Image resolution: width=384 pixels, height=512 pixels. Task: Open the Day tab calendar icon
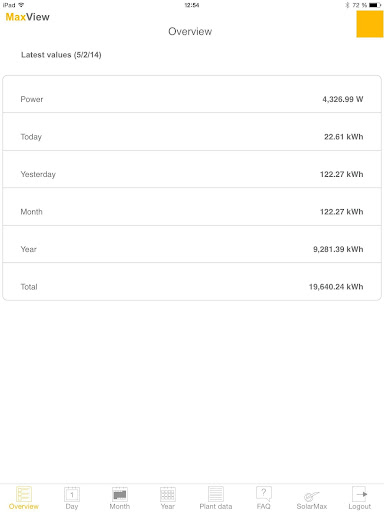pyautogui.click(x=72, y=494)
